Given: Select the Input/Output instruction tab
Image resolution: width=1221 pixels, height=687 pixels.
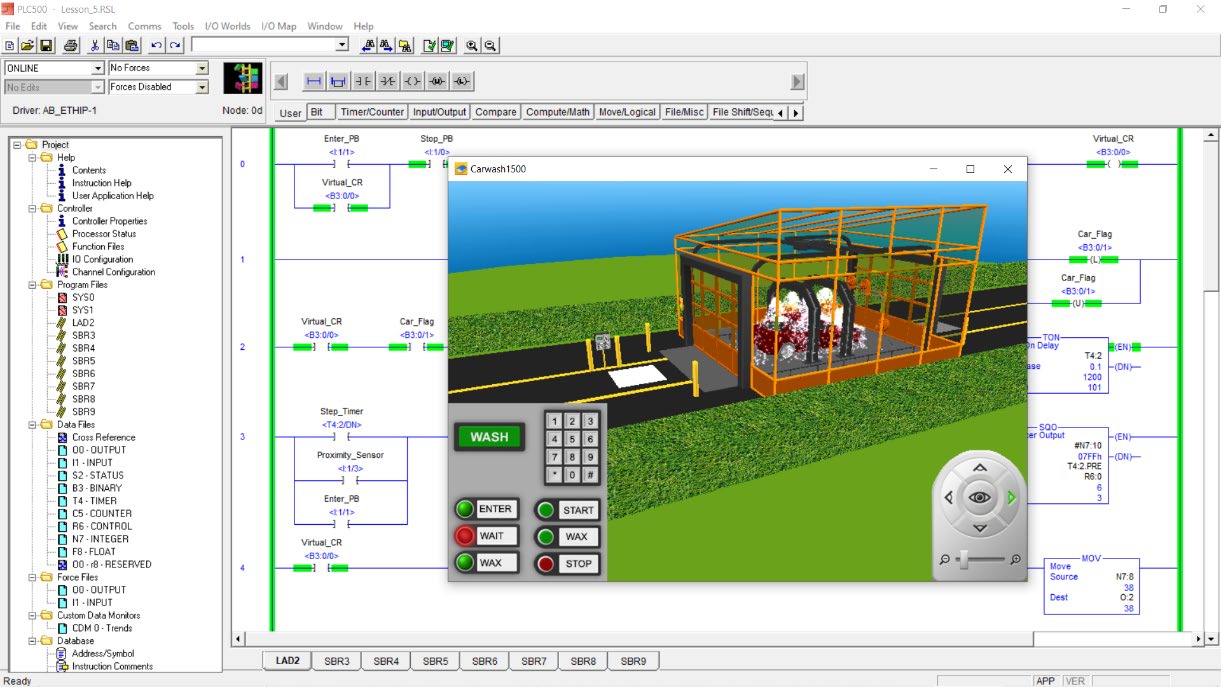Looking at the screenshot, I should coord(440,112).
